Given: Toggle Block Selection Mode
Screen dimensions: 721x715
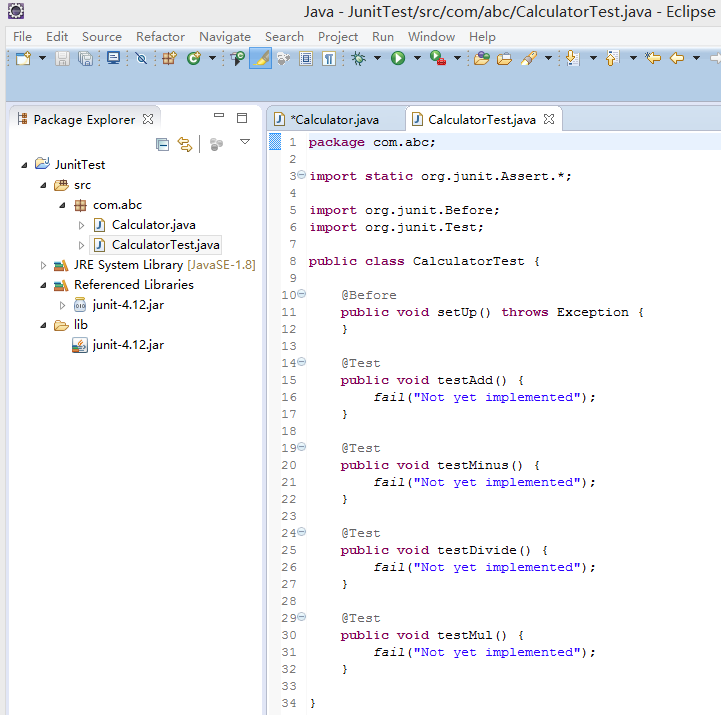Looking at the screenshot, I should coord(306,58).
